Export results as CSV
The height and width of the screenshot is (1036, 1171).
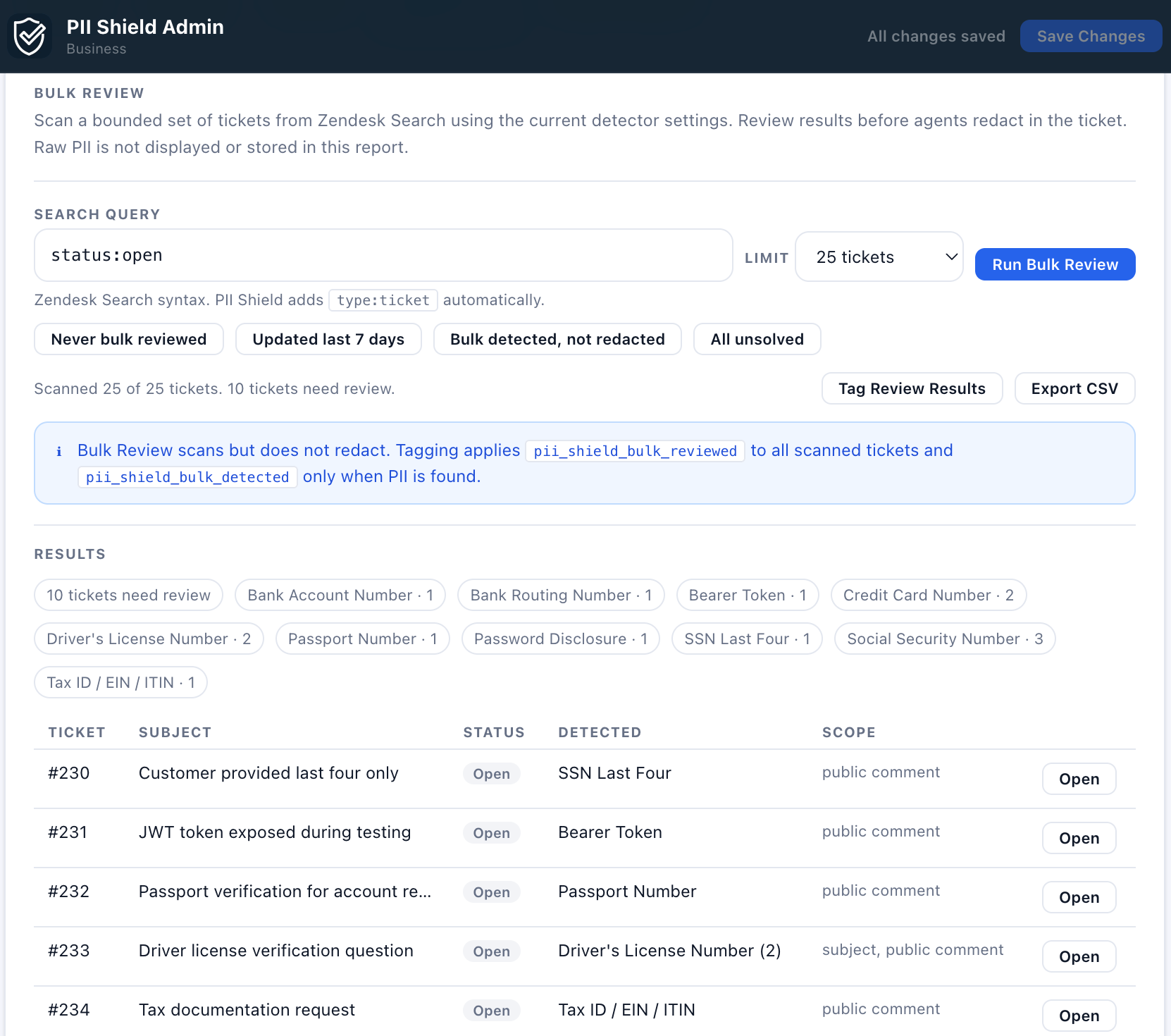tap(1074, 388)
